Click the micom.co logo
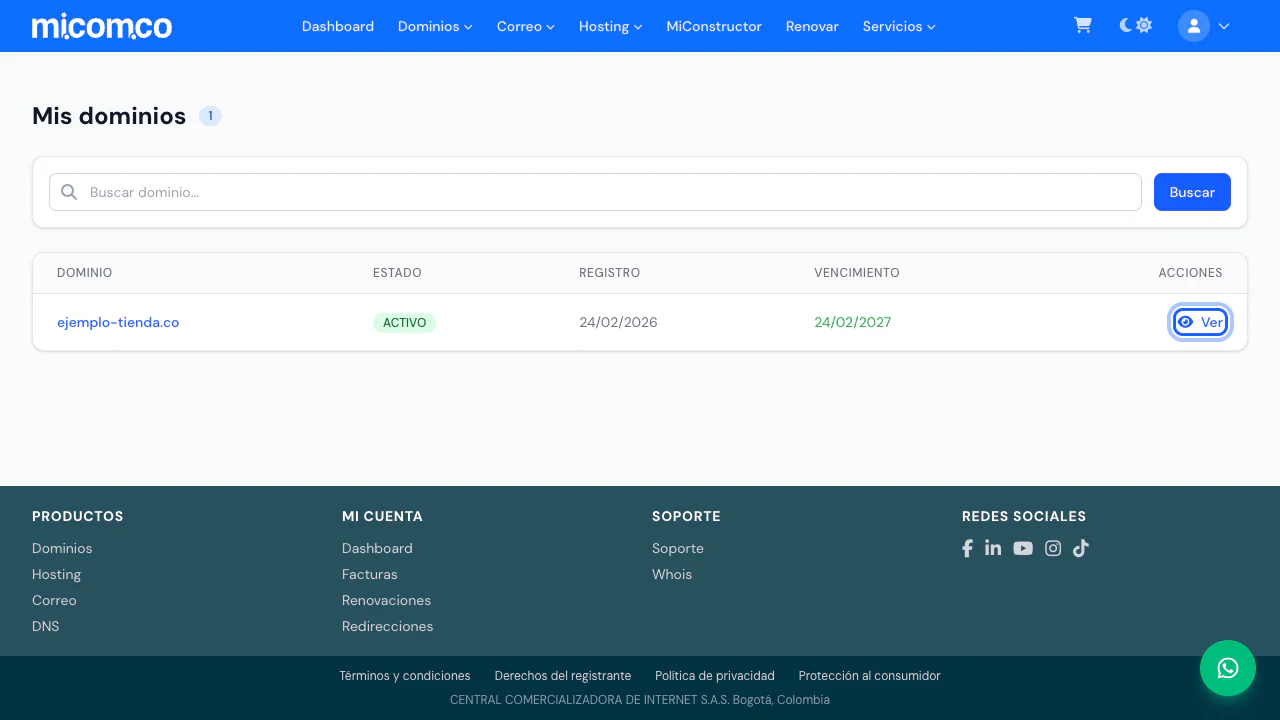This screenshot has height=720, width=1280. click(x=102, y=26)
